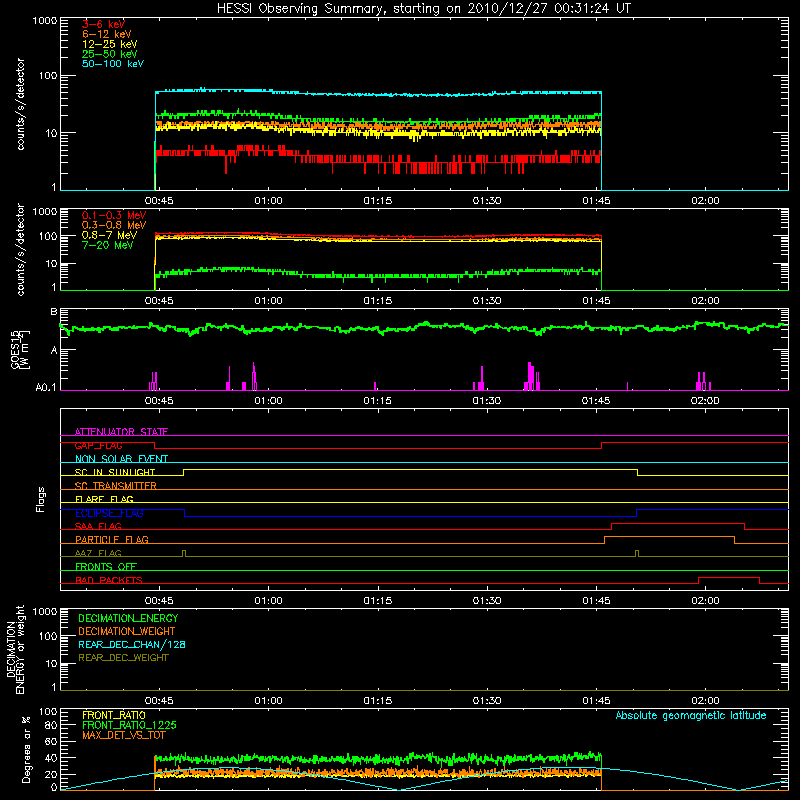The height and width of the screenshot is (800, 800).
Task: Click the DECIMATION_WEIGHT legend label
Action: pyautogui.click(x=127, y=631)
